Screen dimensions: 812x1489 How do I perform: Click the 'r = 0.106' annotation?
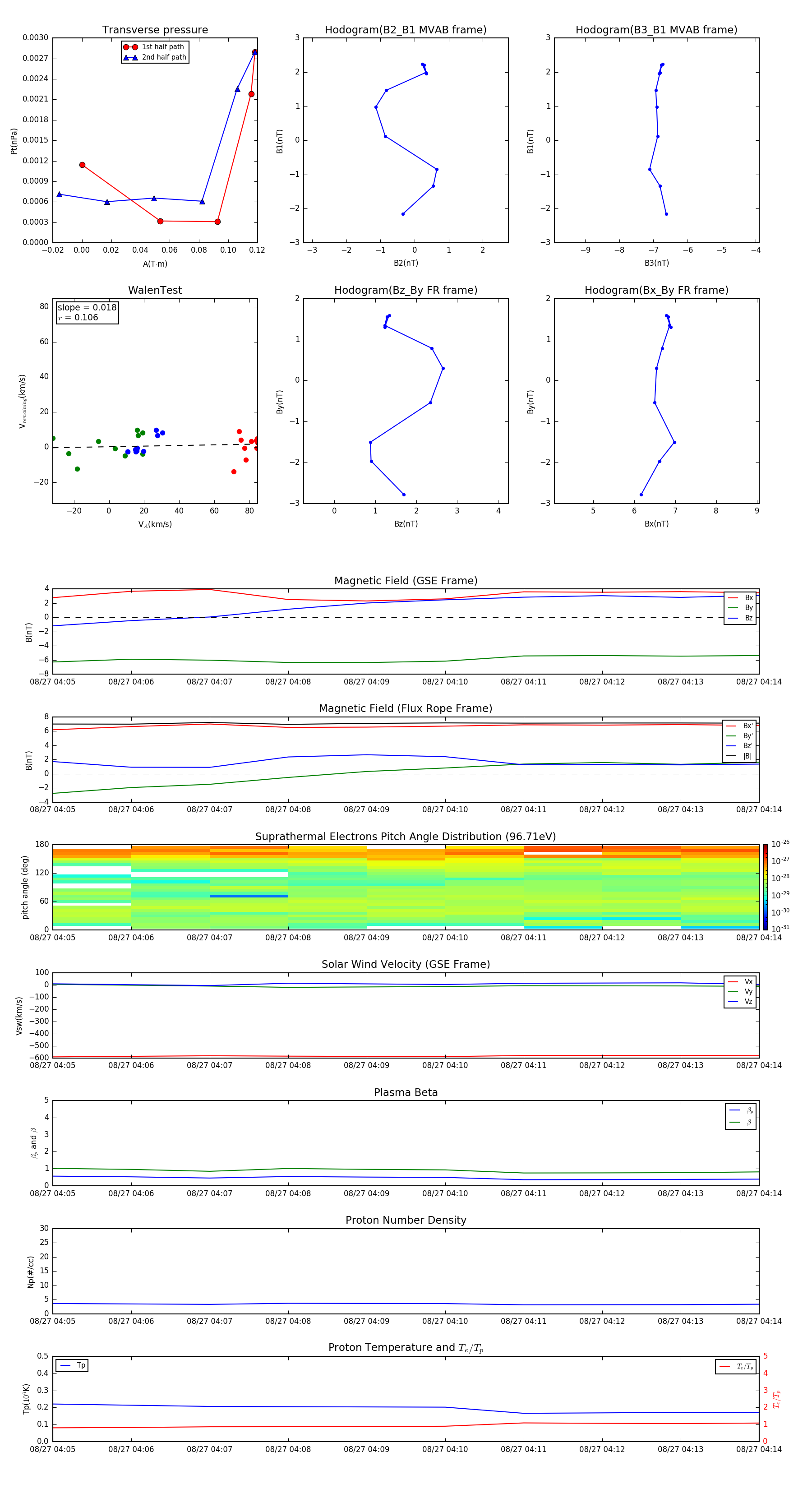click(x=78, y=317)
